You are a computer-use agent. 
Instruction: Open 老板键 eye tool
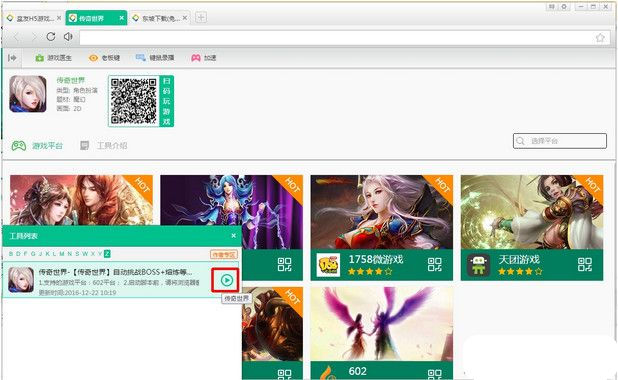point(104,58)
